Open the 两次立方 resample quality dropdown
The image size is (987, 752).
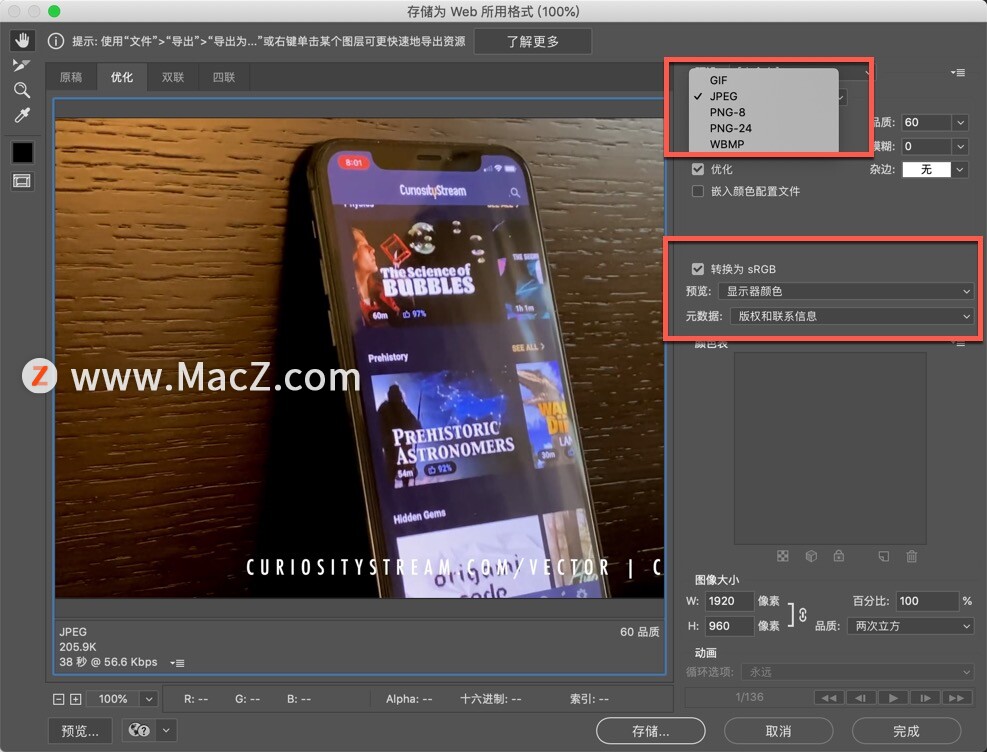910,626
